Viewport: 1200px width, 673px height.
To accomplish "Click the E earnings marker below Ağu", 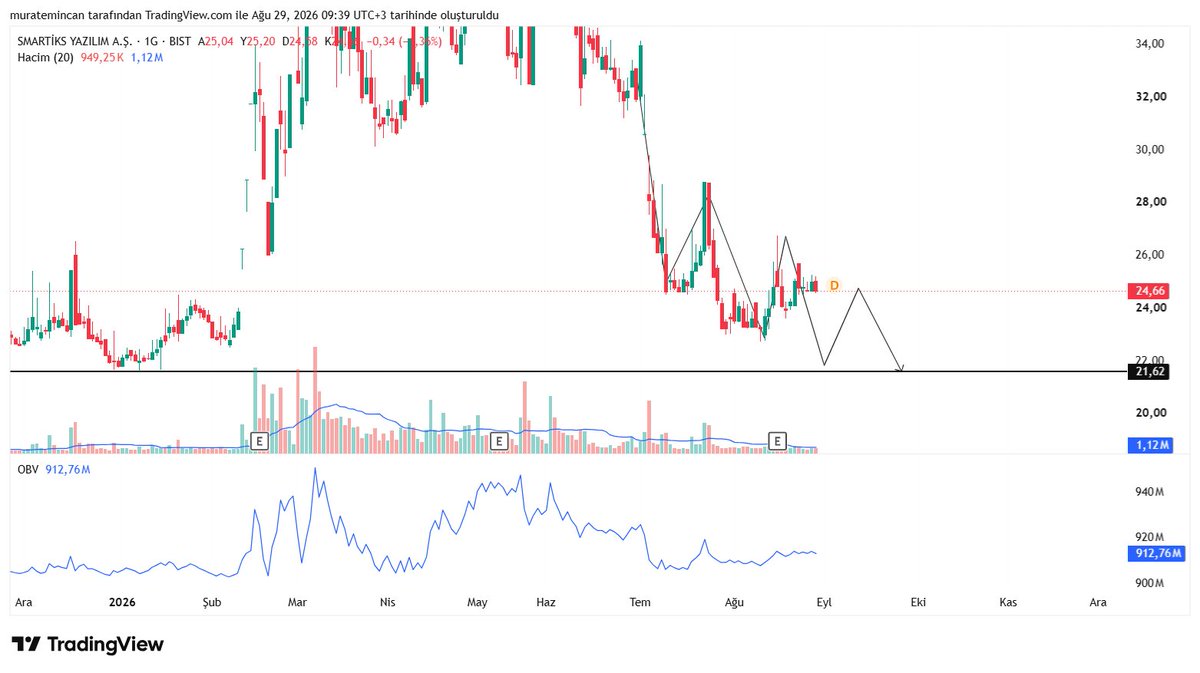I will 777,441.
